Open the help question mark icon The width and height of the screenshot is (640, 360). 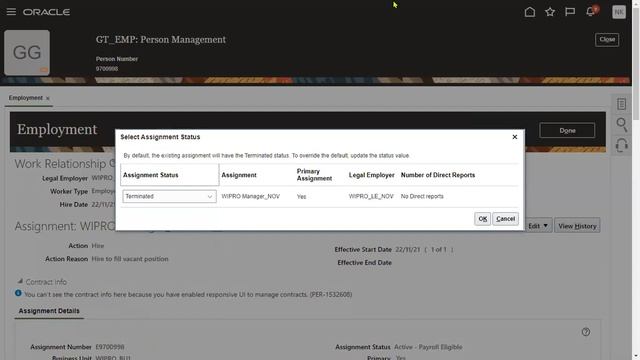[x=586, y=332]
